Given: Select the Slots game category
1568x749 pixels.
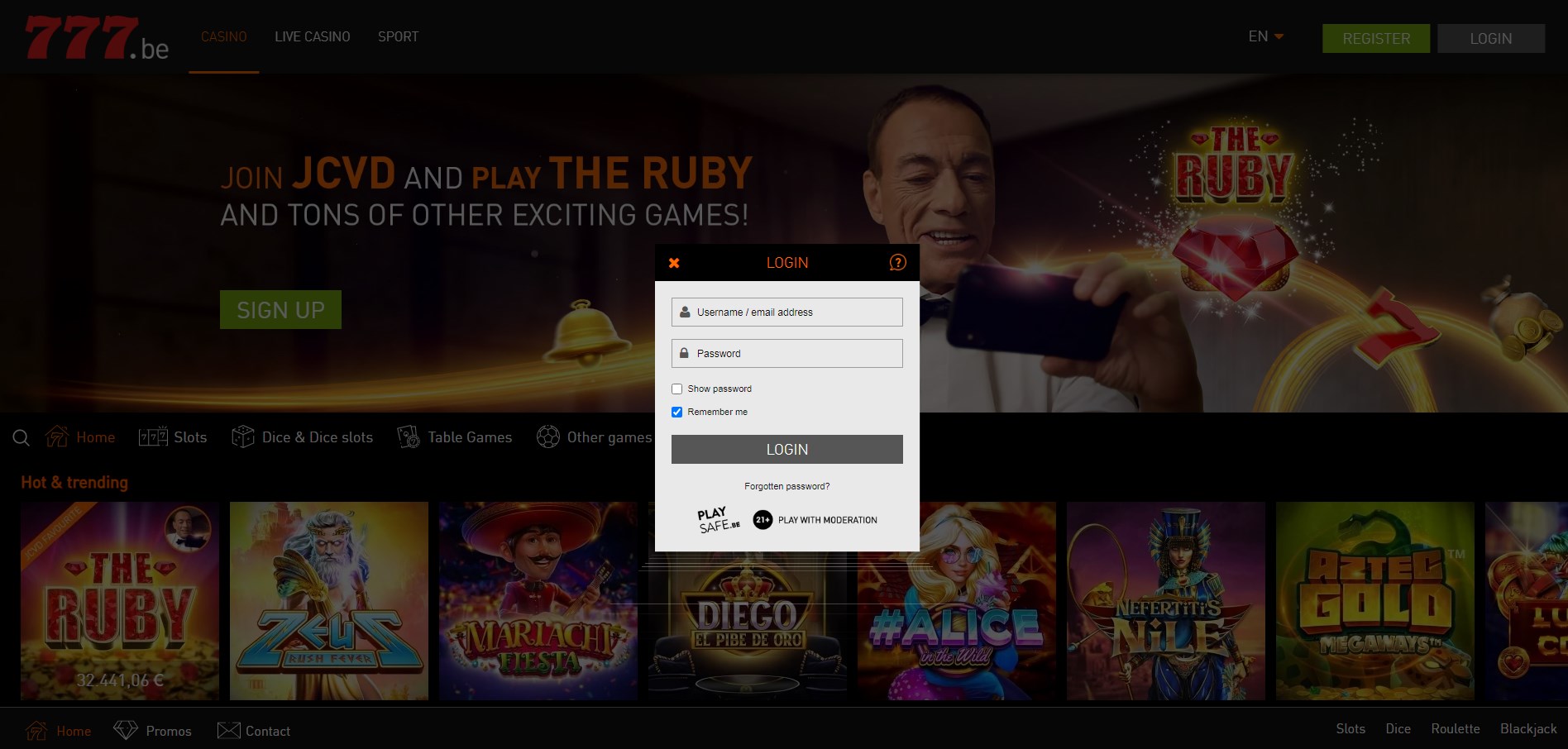Looking at the screenshot, I should 173,437.
